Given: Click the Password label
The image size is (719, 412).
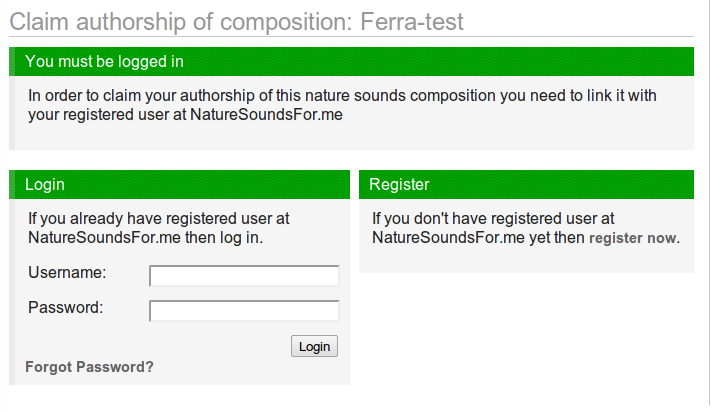Looking at the screenshot, I should click(66, 307).
